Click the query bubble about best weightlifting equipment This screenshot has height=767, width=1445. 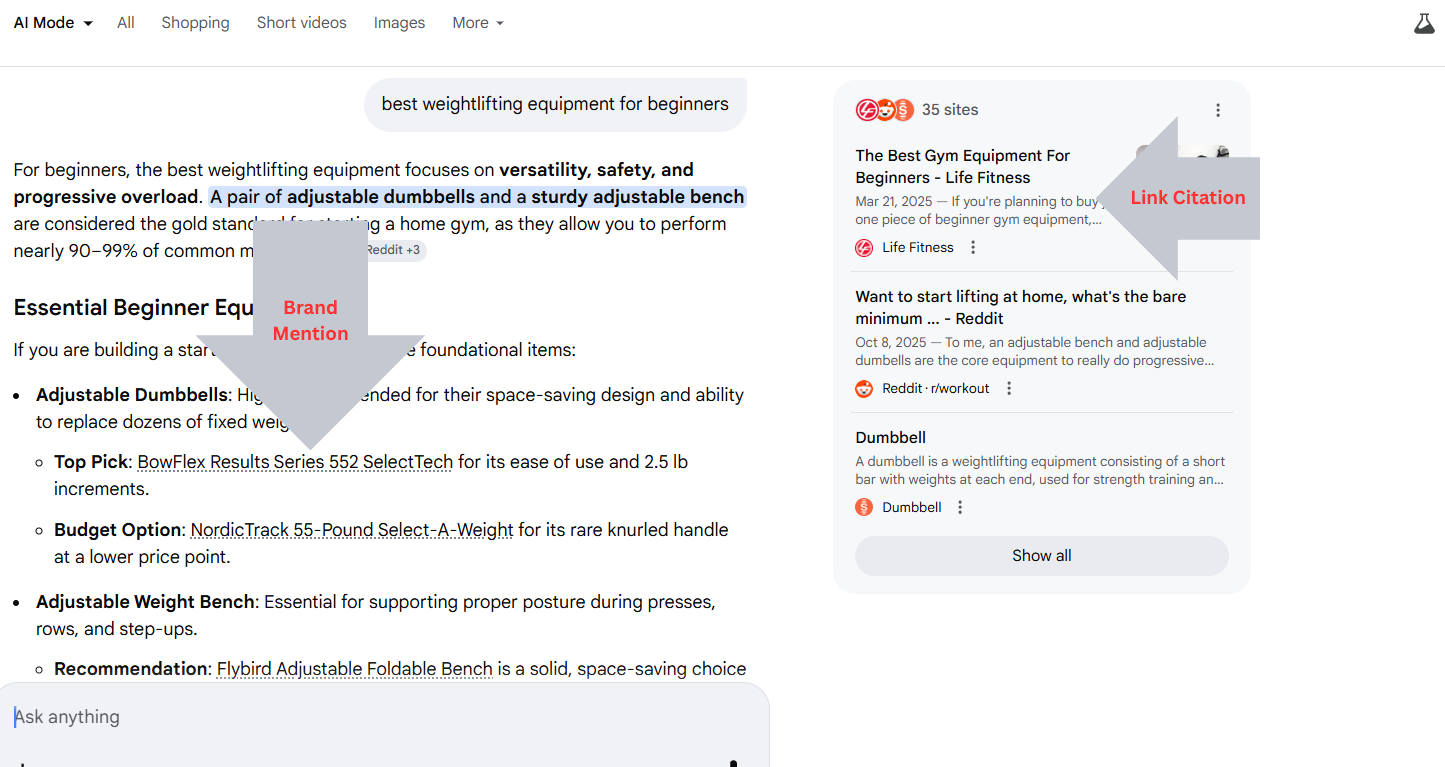pos(555,104)
